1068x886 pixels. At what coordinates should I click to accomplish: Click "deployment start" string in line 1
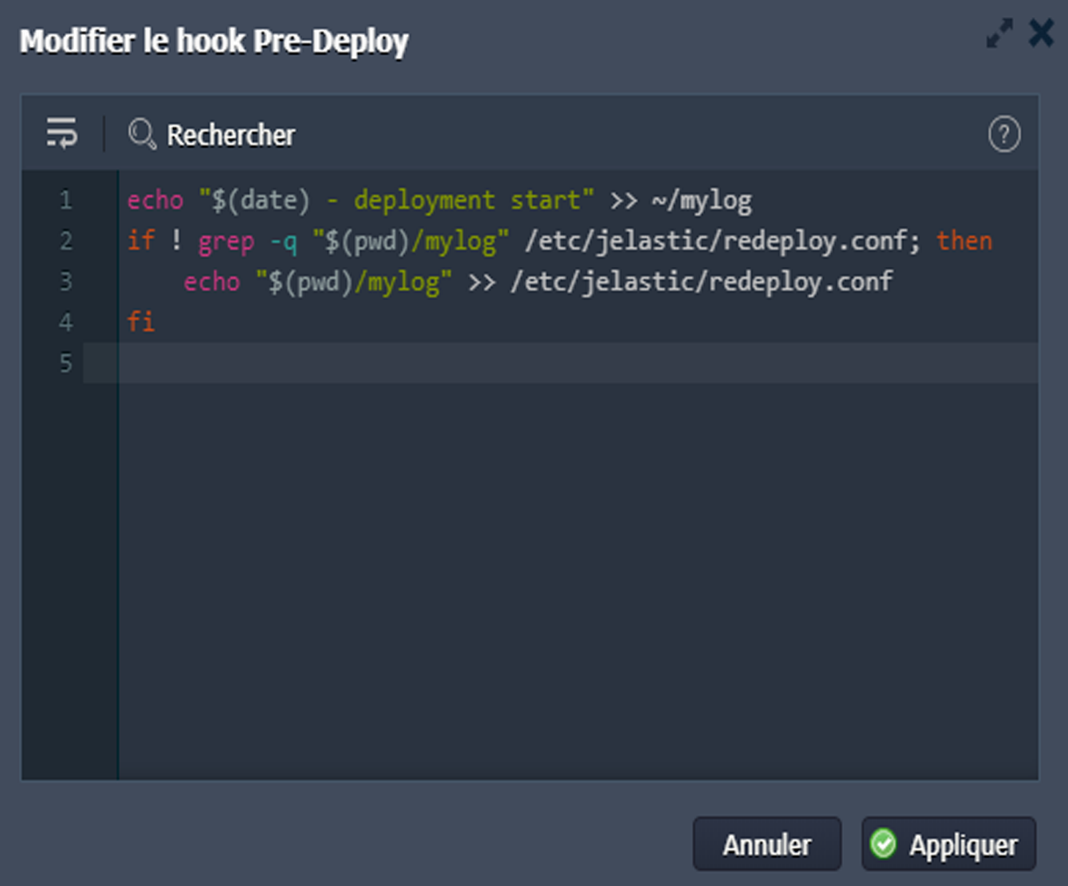466,201
